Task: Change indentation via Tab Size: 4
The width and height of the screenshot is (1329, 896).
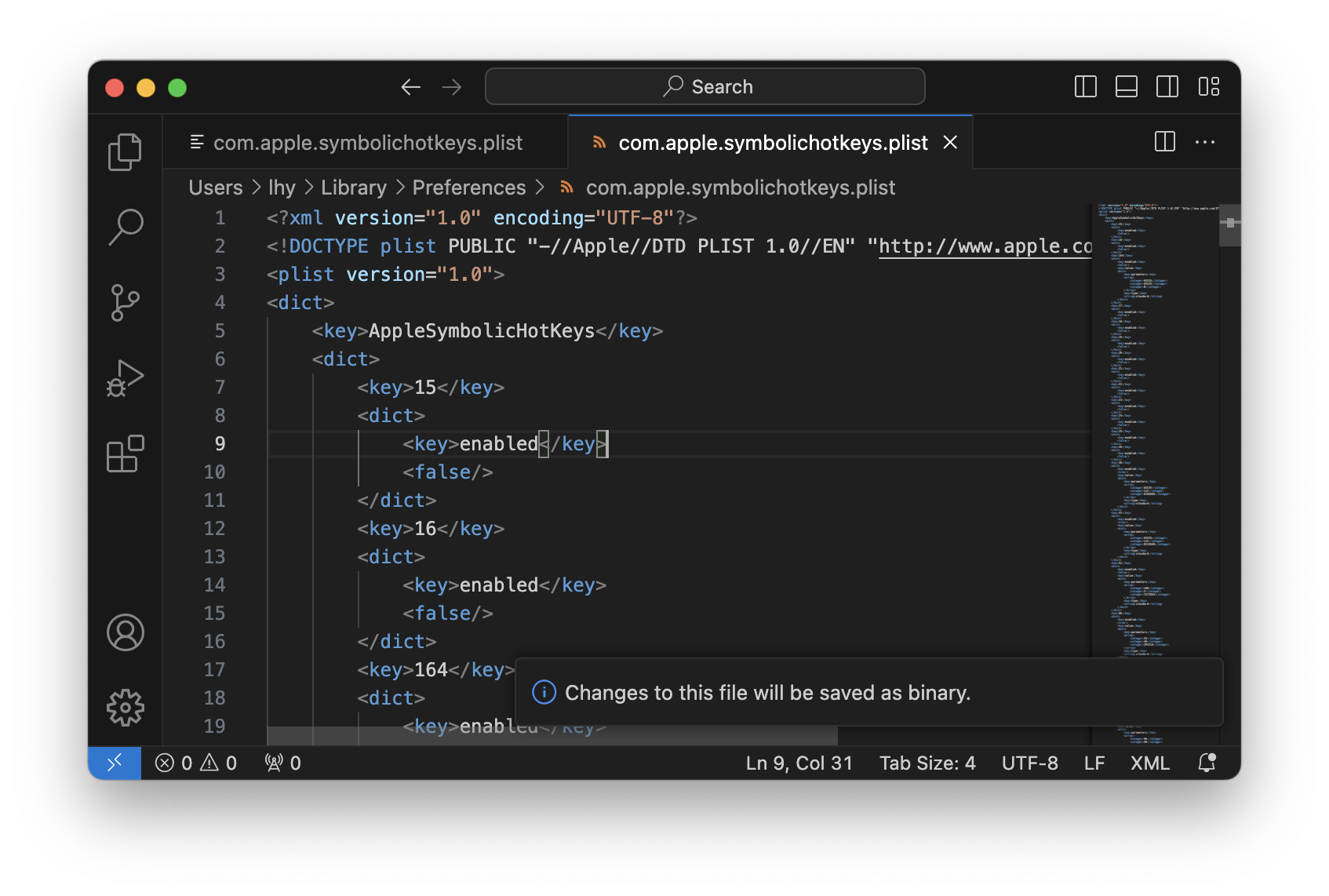Action: click(927, 763)
